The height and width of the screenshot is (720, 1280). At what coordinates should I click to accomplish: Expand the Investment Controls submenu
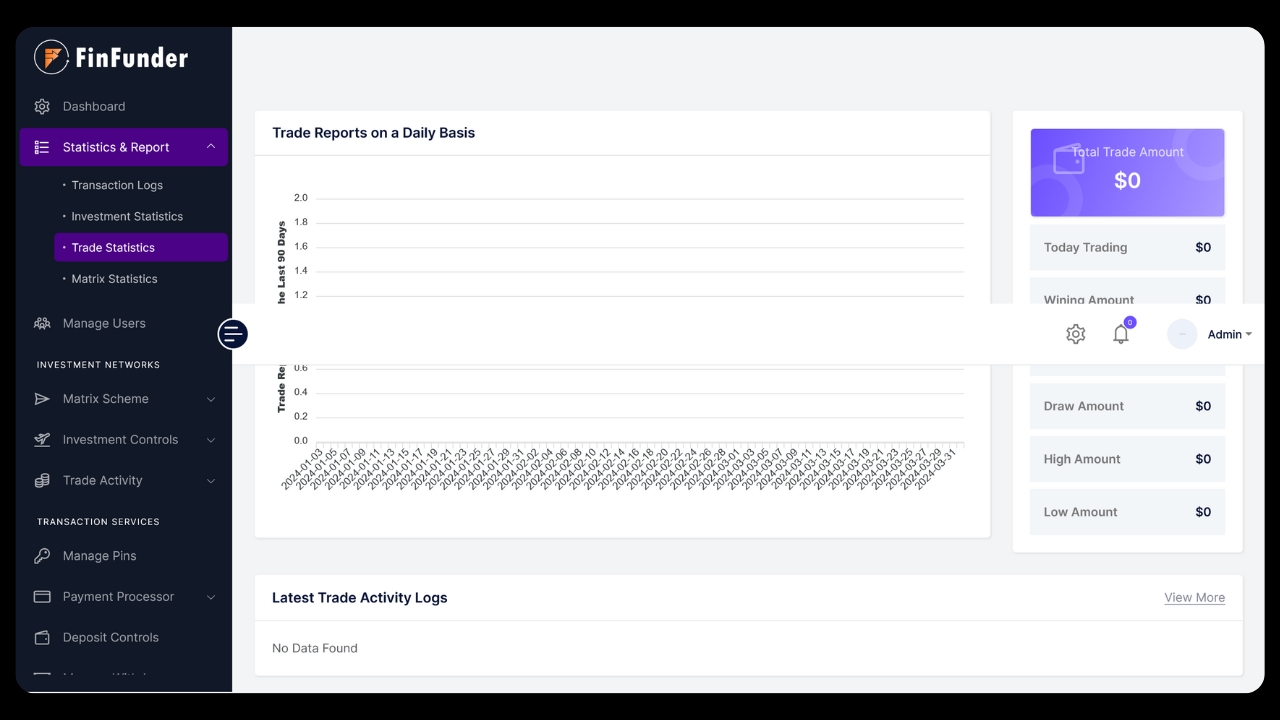(211, 440)
